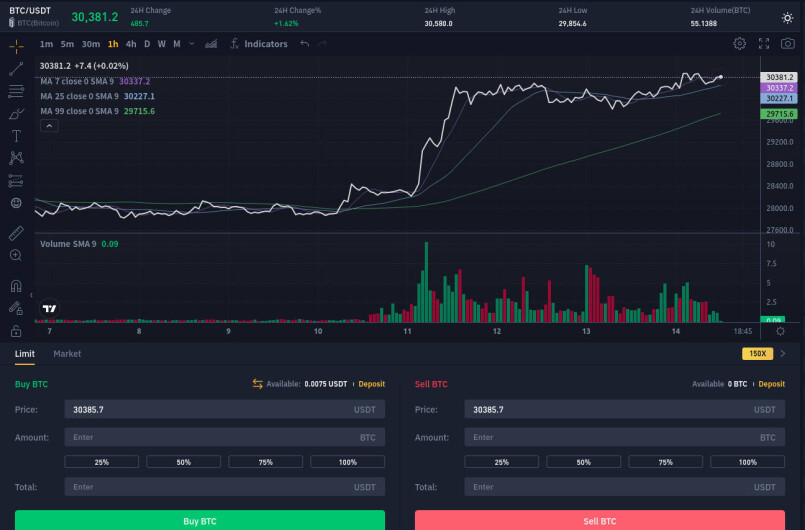
Task: Toggle magnet mode in drawing toolbar
Action: 16,286
